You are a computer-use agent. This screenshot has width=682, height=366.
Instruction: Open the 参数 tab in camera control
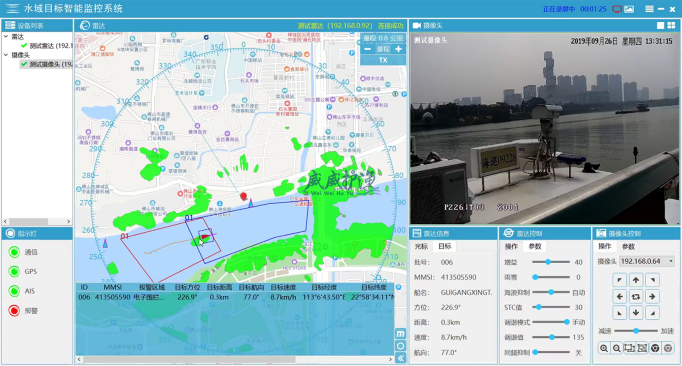click(x=628, y=246)
